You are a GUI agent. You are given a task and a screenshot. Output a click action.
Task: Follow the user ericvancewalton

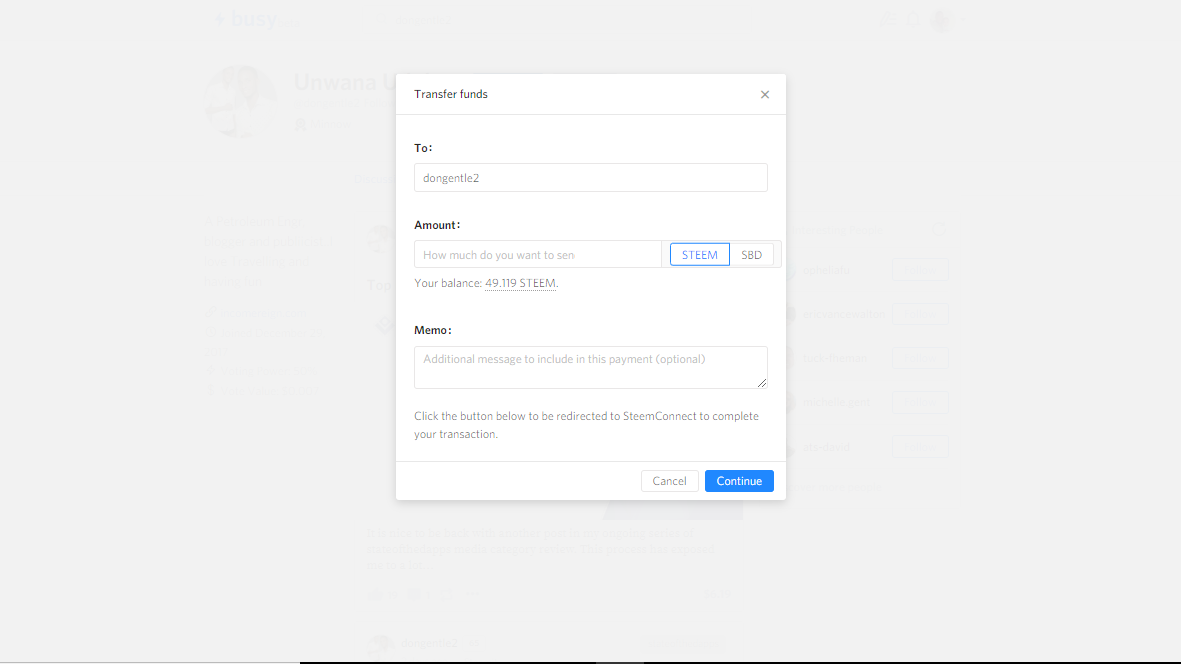[x=918, y=314]
